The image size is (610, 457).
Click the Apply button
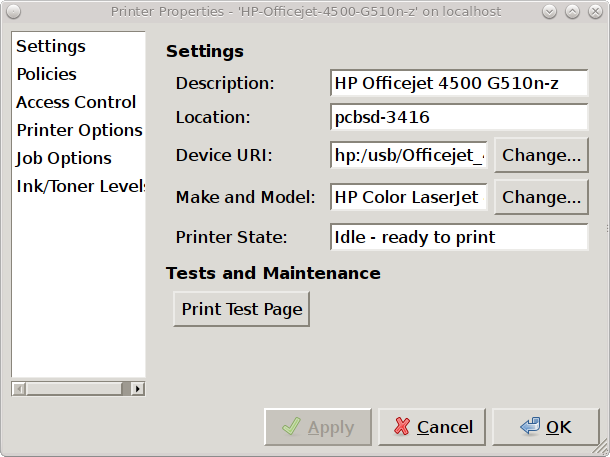pyautogui.click(x=318, y=427)
